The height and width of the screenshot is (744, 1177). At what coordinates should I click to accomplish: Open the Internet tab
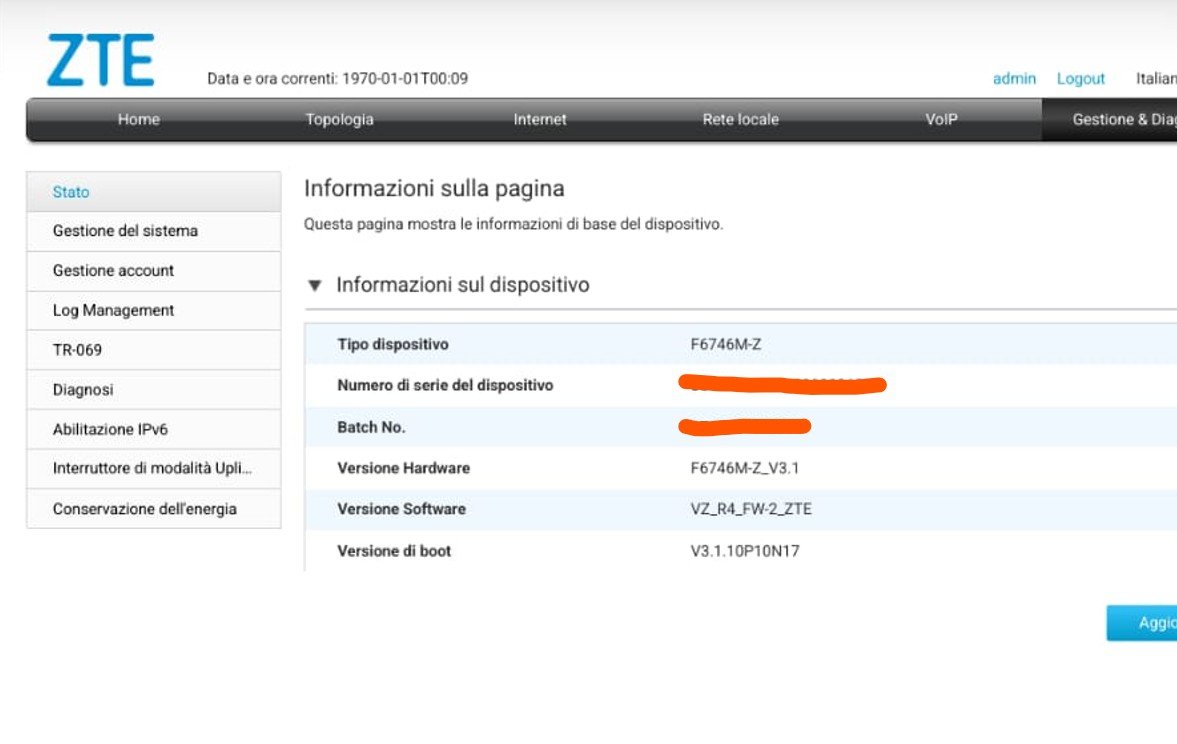click(540, 119)
